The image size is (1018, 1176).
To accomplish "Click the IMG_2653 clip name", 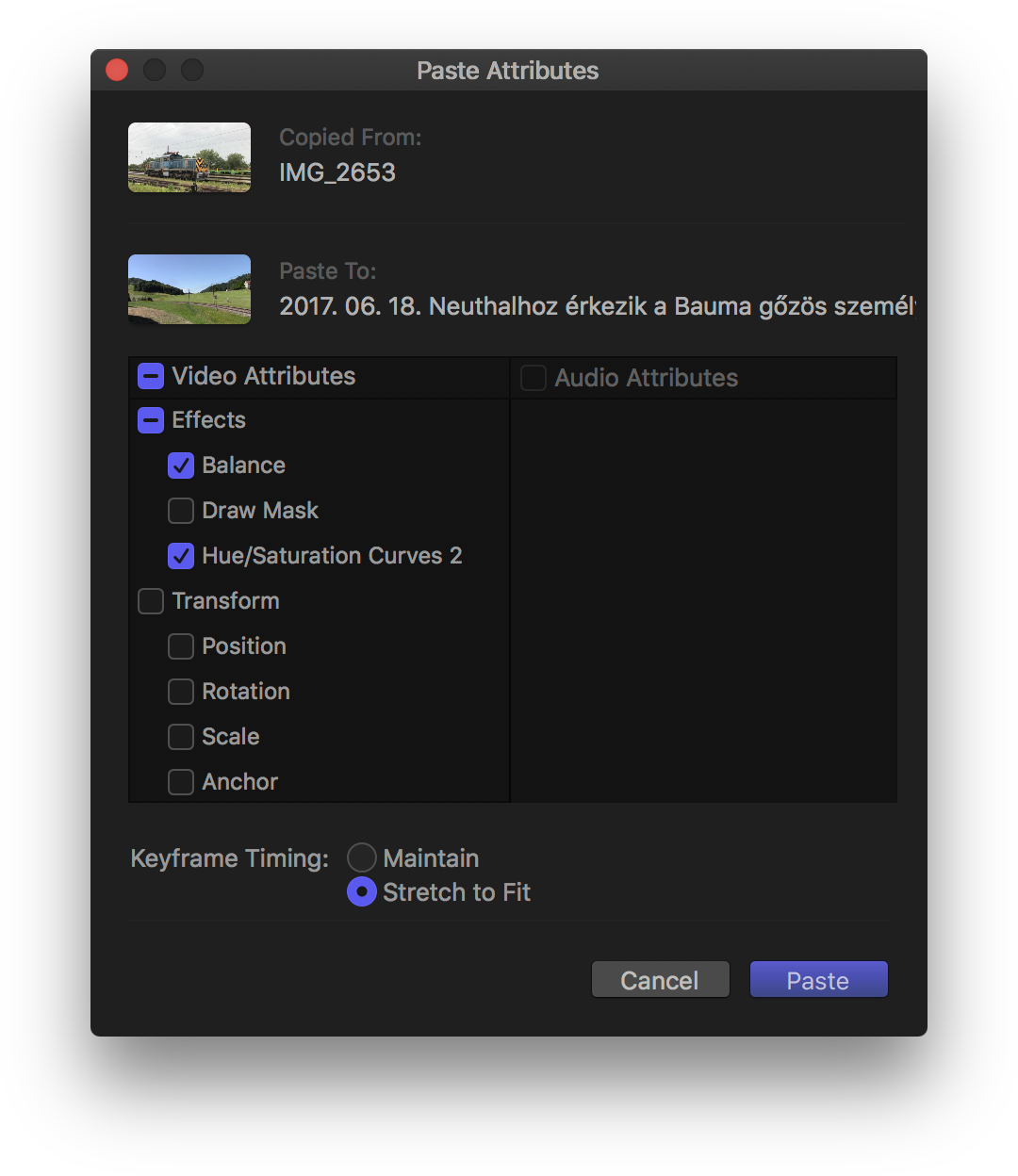I will click(x=337, y=172).
